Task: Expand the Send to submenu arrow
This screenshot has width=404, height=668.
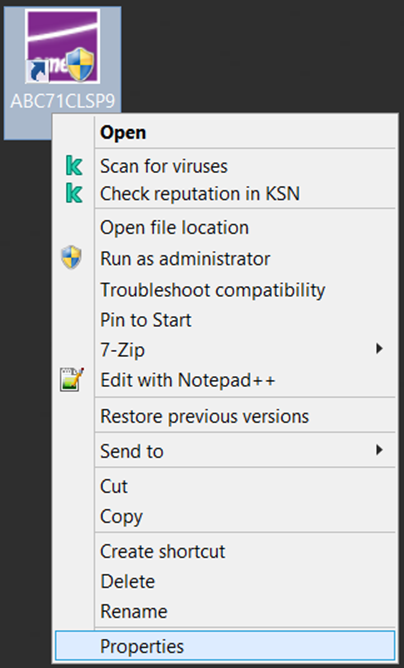Action: [379, 450]
